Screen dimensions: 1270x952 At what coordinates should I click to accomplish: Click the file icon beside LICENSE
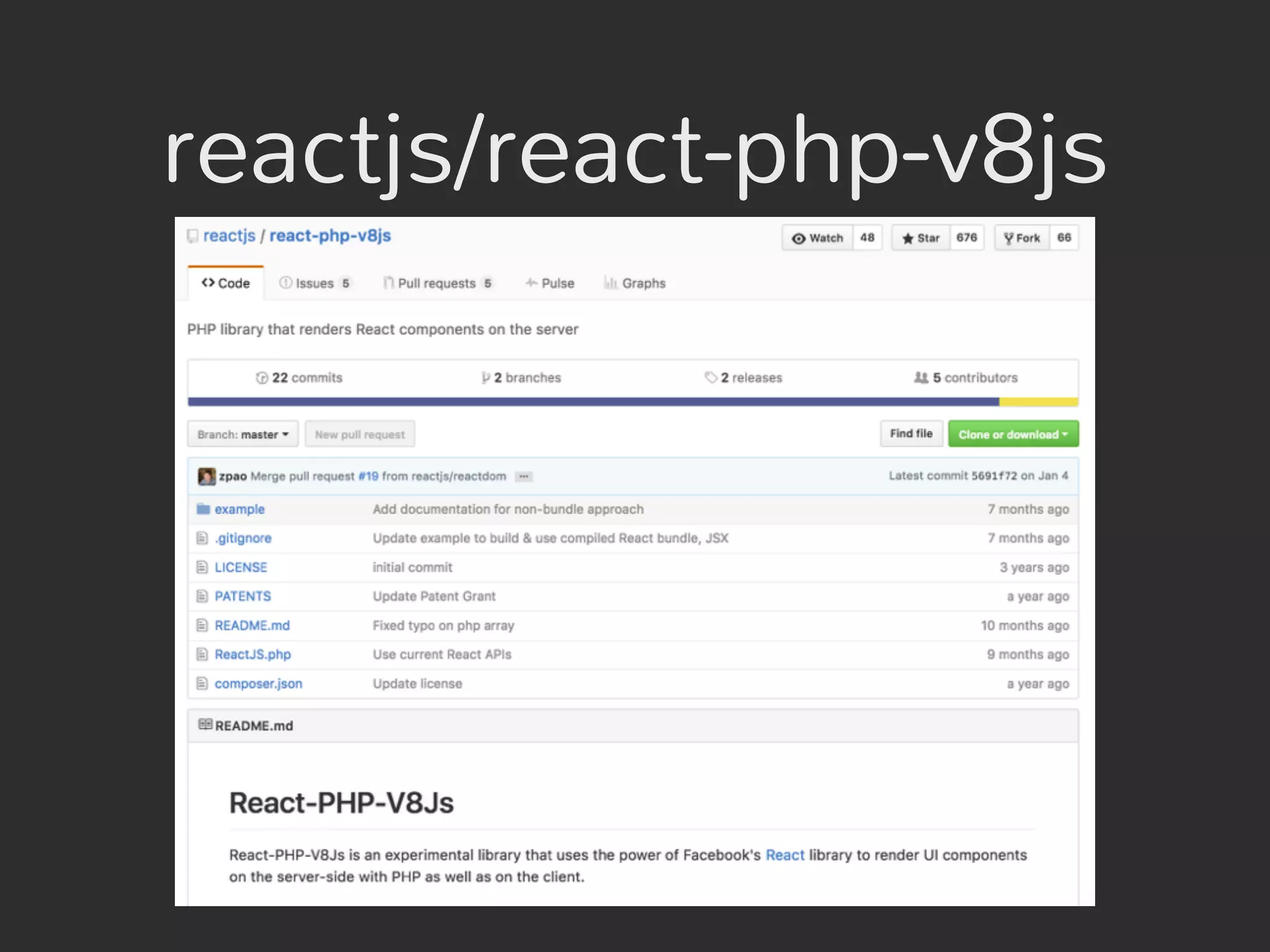pyautogui.click(x=202, y=567)
